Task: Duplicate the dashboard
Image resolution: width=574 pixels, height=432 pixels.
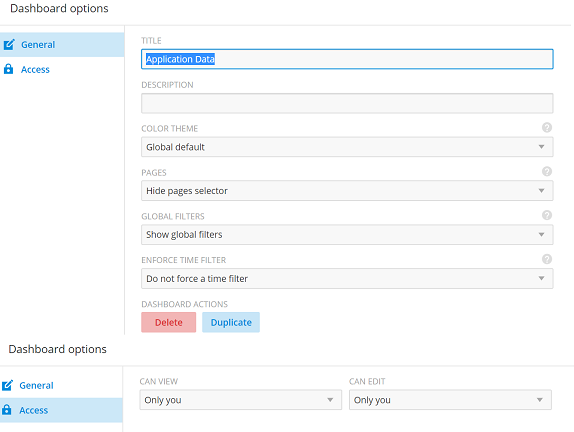Action: pyautogui.click(x=231, y=322)
